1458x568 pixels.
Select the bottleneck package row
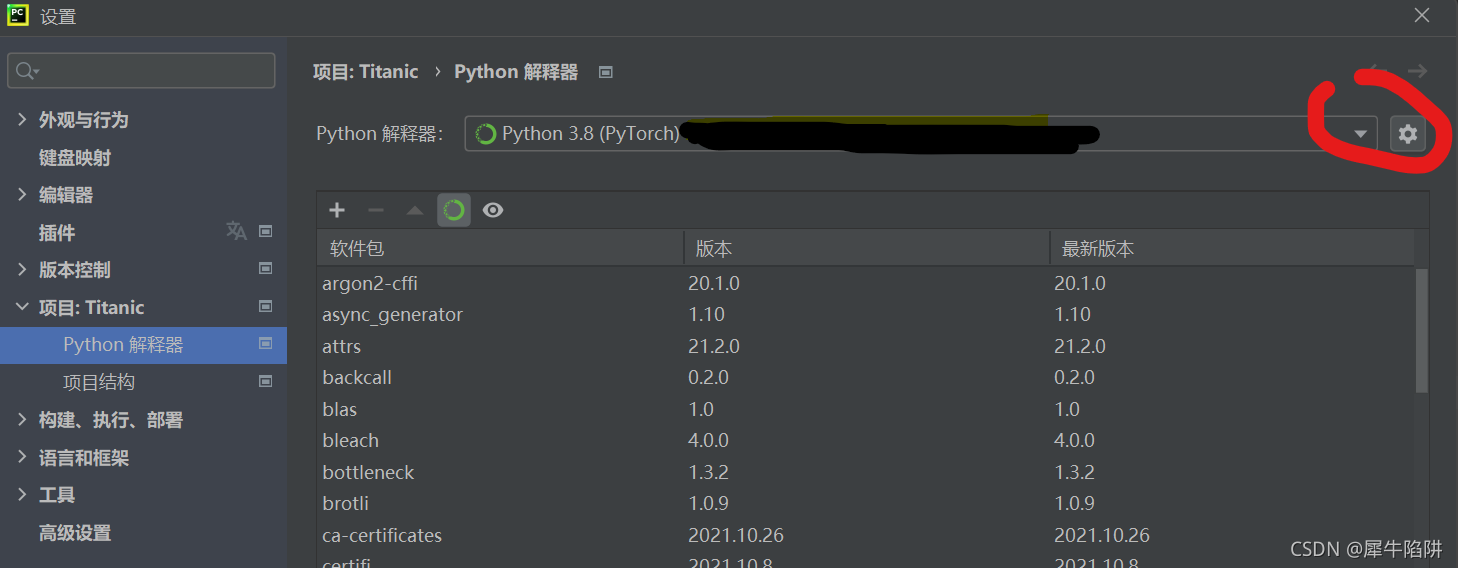pos(866,472)
